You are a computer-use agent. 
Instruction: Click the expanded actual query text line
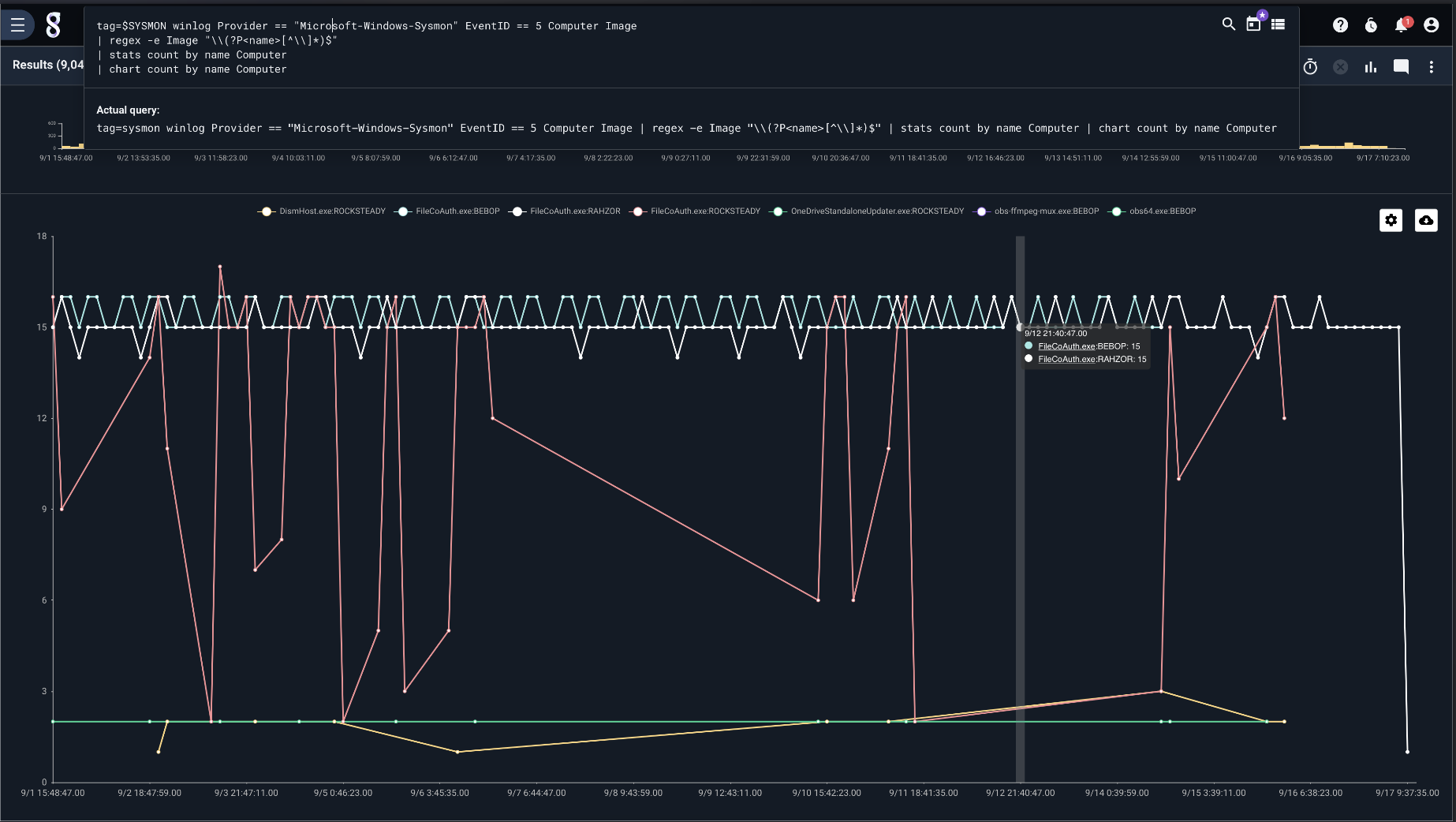tap(686, 128)
